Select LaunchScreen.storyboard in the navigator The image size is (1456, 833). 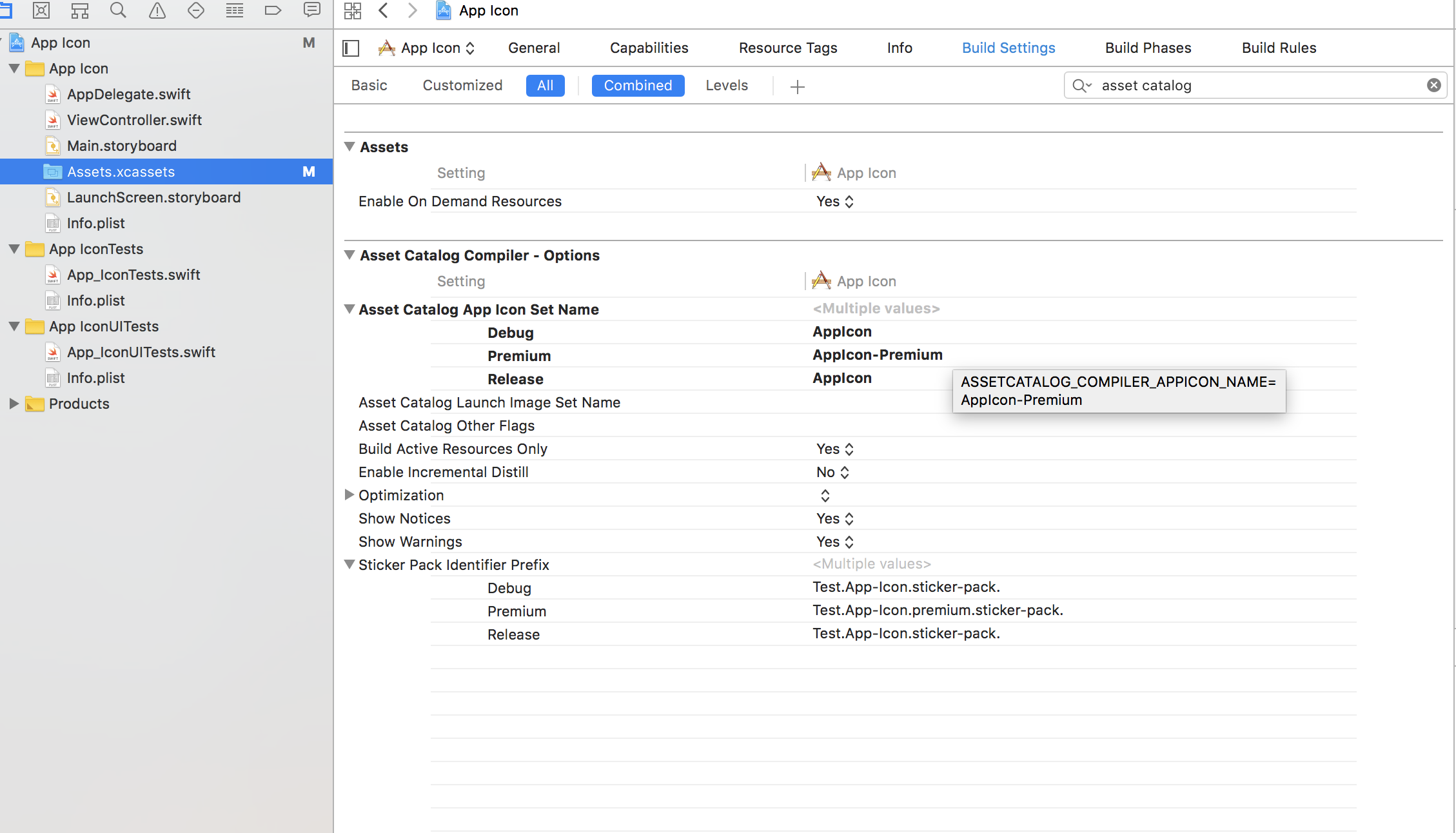click(153, 198)
